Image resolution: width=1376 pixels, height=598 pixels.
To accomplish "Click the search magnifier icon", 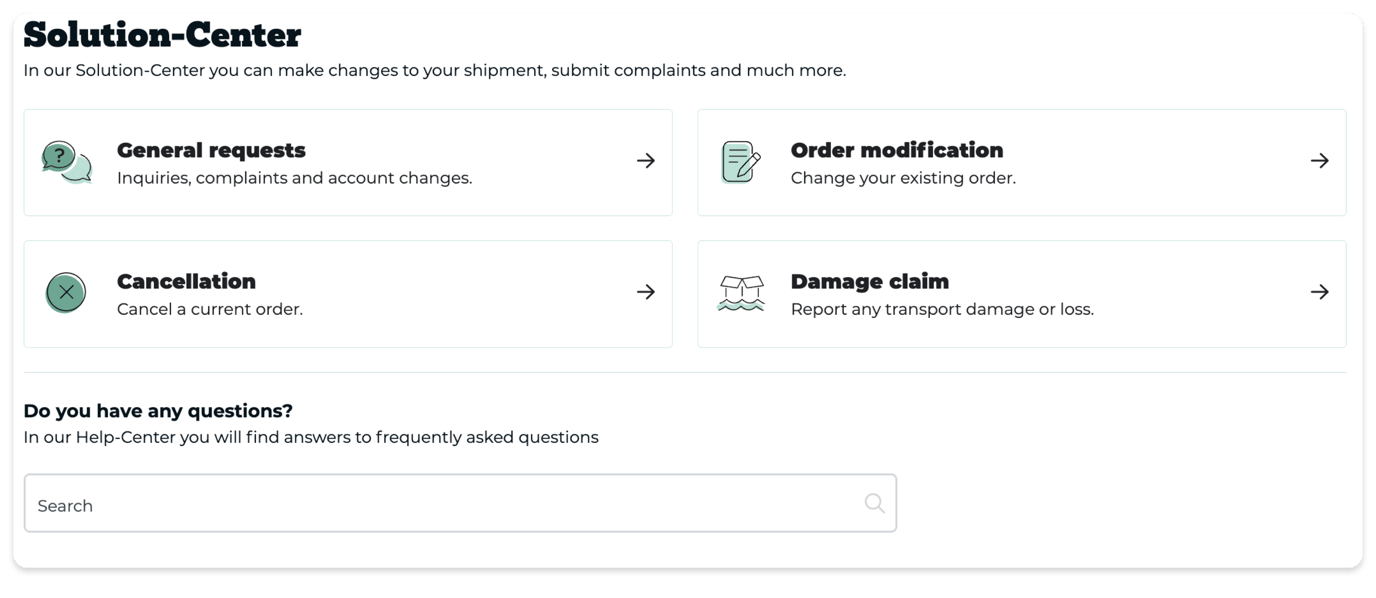I will click(873, 502).
